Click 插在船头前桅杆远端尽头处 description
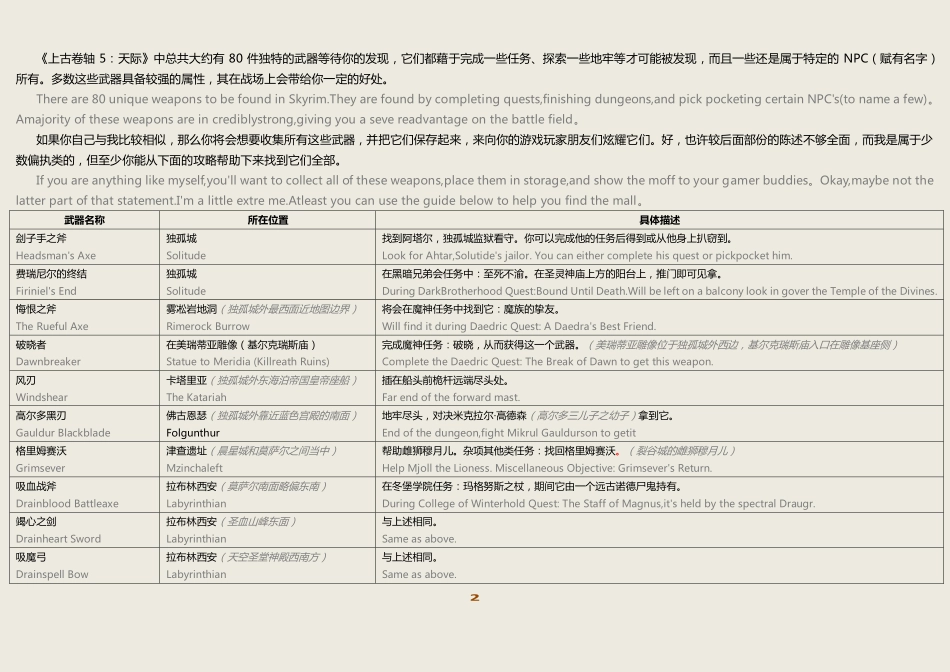This screenshot has width=950, height=672. (446, 381)
